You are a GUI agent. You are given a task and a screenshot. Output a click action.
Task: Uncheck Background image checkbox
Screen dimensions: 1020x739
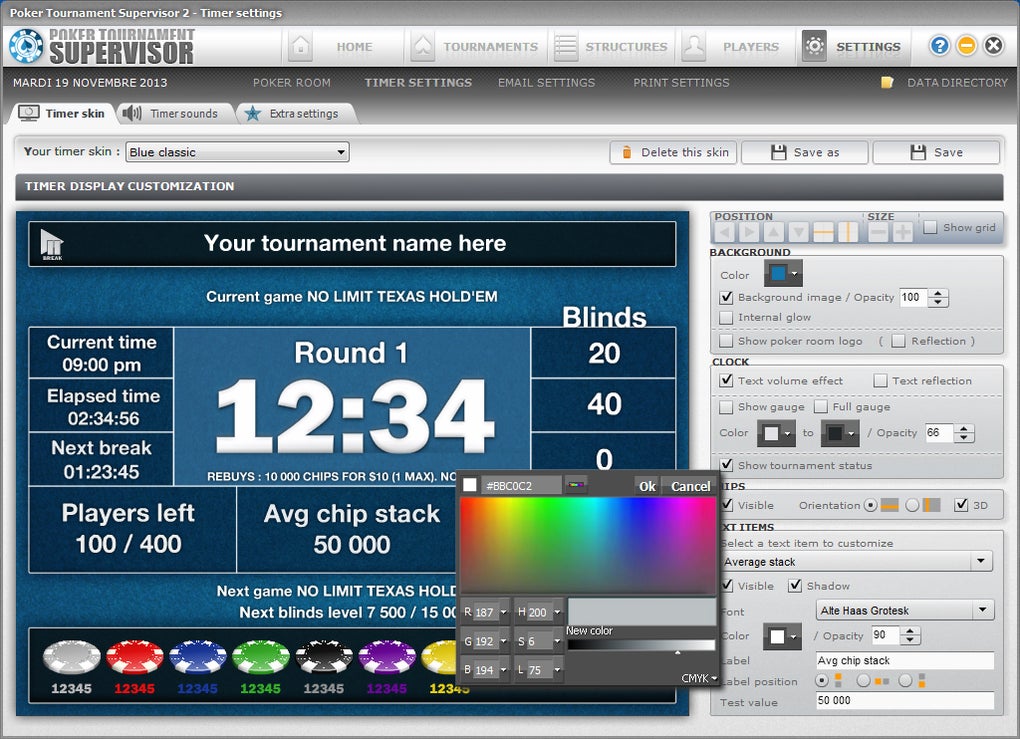pyautogui.click(x=727, y=297)
